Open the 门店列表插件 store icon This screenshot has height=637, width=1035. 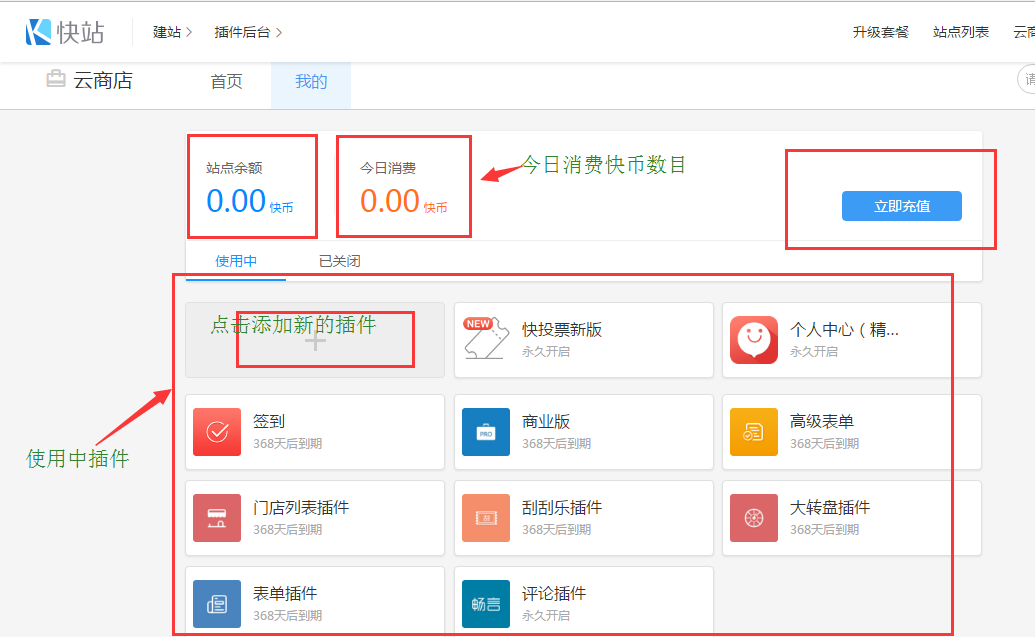click(x=217, y=518)
